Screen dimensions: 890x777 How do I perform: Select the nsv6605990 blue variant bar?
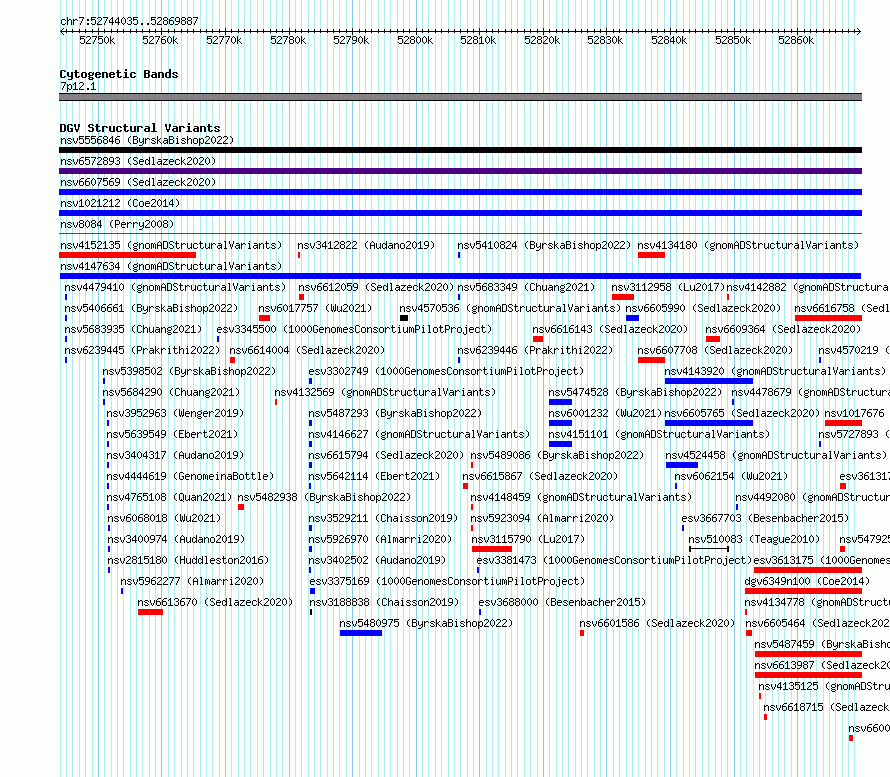tap(632, 318)
